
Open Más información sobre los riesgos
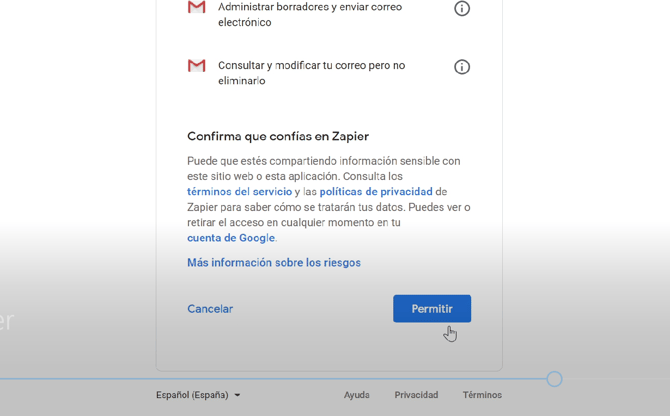click(x=274, y=263)
